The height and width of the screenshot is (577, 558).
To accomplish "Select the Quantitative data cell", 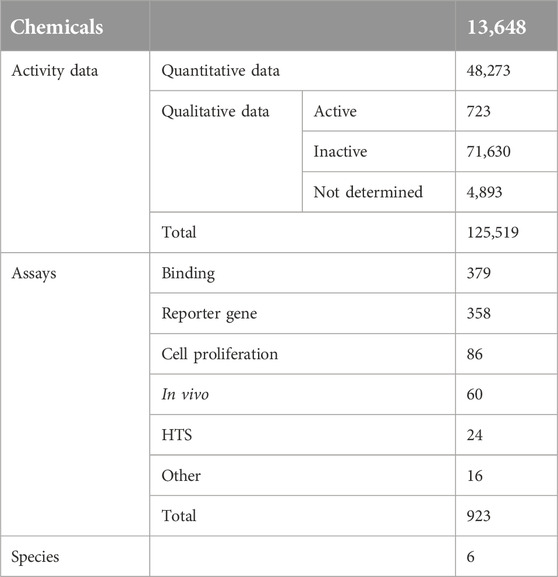I will coord(302,71).
